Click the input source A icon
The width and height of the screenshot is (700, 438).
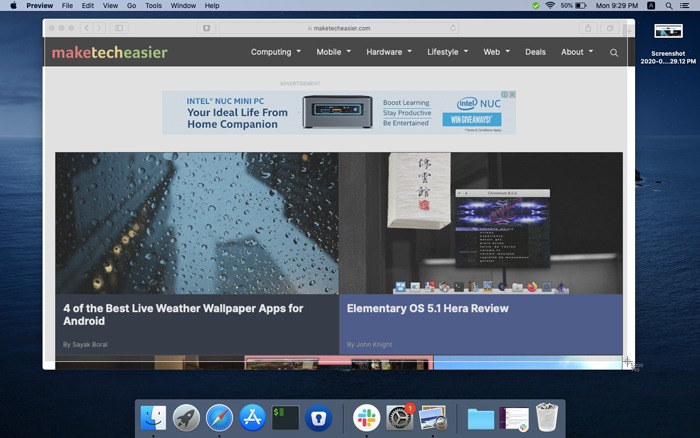tap(651, 5)
